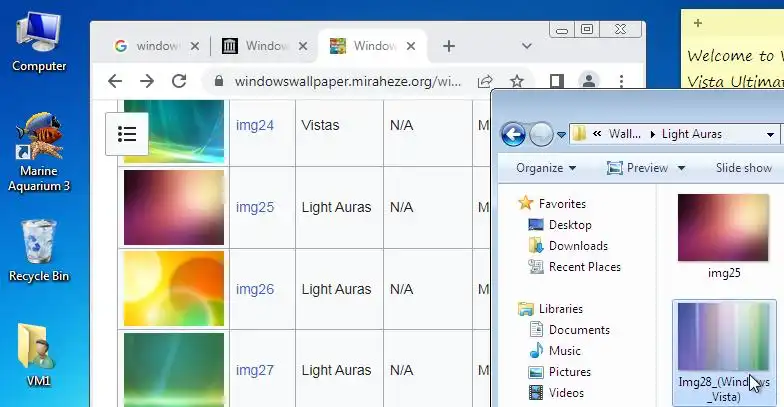Open Explorer recent pages dropdown arrow
This screenshot has height=407, width=784.
click(561, 134)
